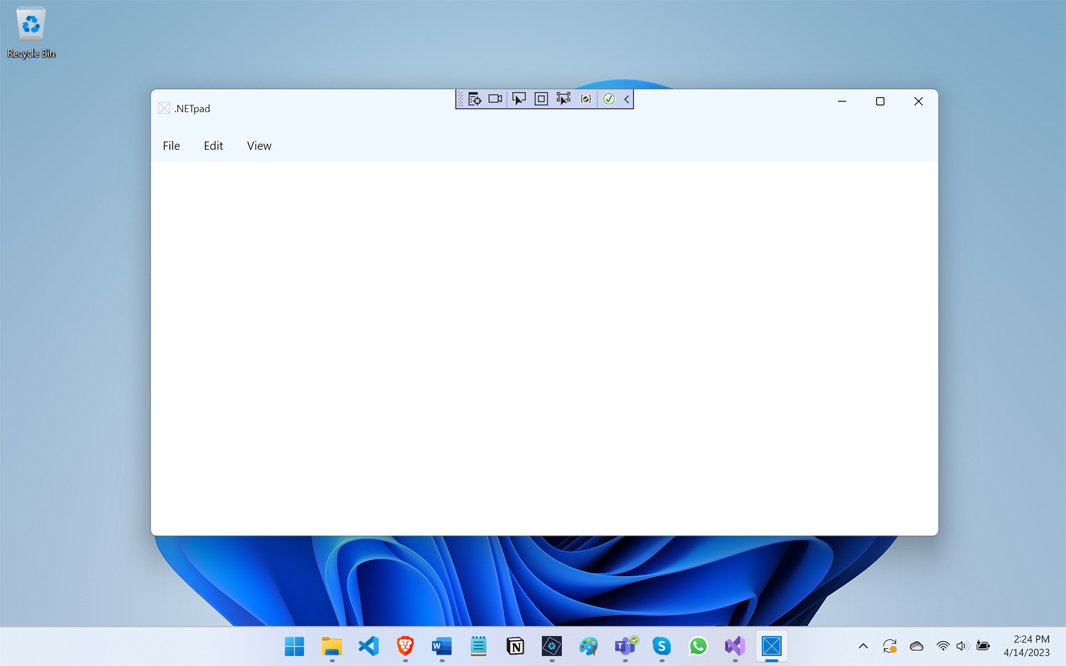This screenshot has width=1066, height=666.
Task: Toggle Track Focused Element in debug toolbar
Action: pyautogui.click(x=563, y=99)
